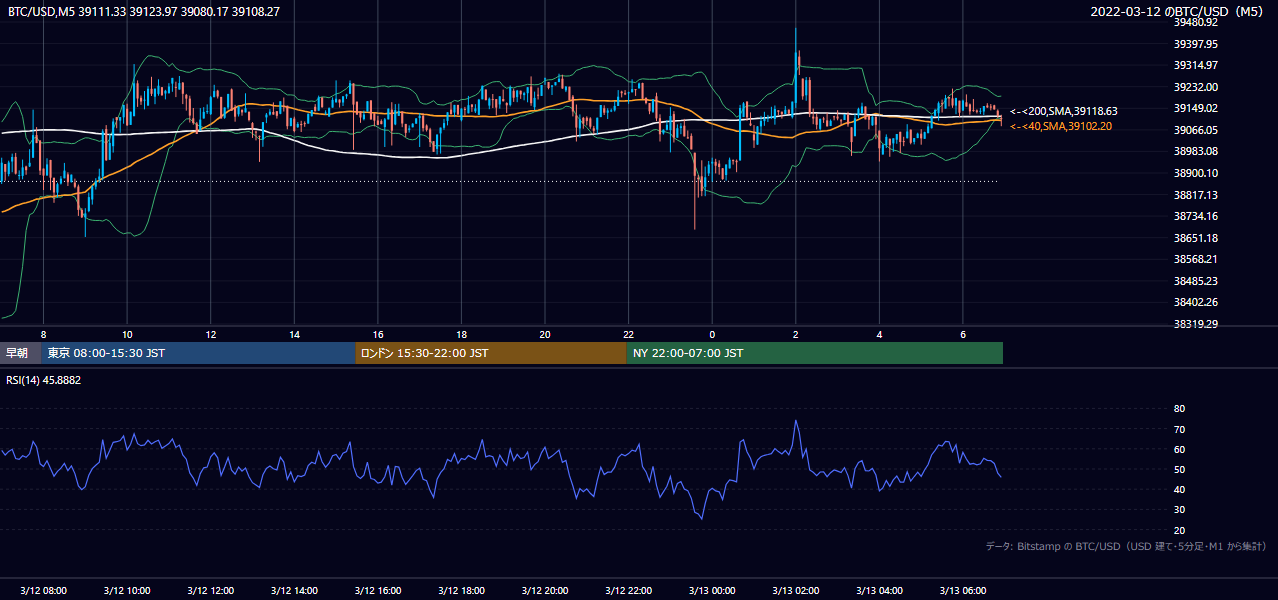Click the RSI scale value 80
Image resolution: width=1278 pixels, height=600 pixels.
click(1179, 409)
